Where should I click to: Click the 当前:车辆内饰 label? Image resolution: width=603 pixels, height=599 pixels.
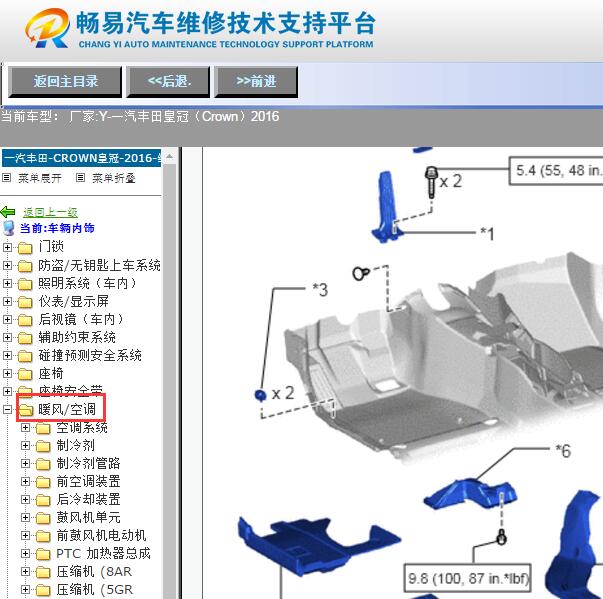(57, 228)
